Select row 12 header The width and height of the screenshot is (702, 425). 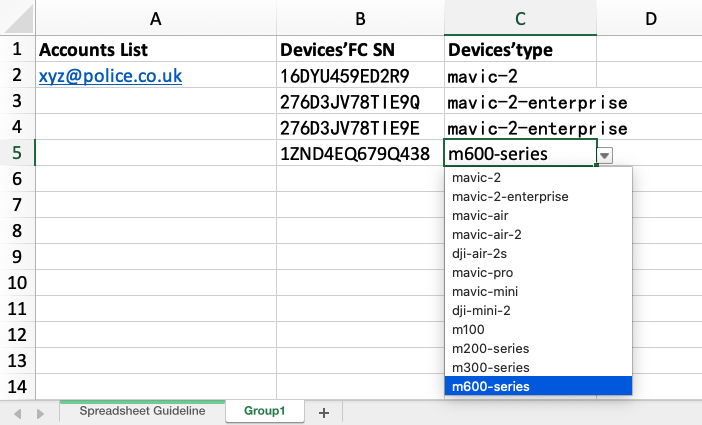[17, 335]
